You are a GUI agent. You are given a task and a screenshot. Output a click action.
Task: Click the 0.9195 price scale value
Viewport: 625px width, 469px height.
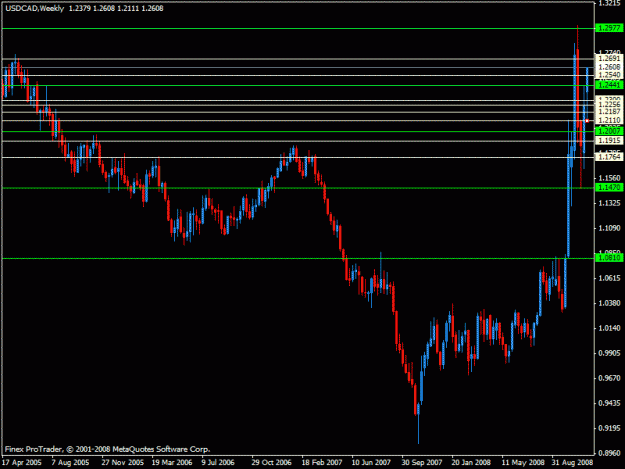(610, 428)
